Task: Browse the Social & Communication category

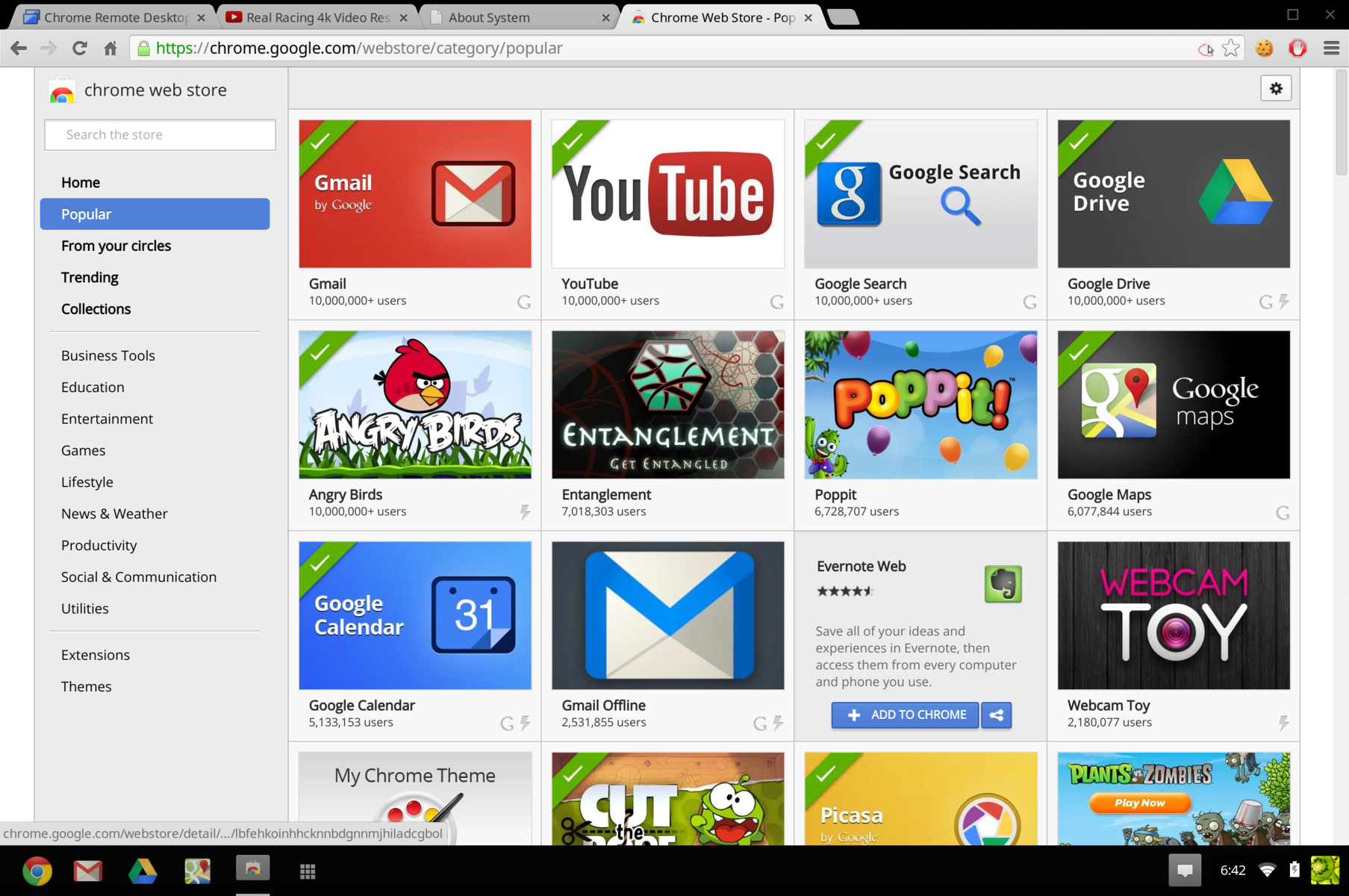Action: [x=139, y=576]
